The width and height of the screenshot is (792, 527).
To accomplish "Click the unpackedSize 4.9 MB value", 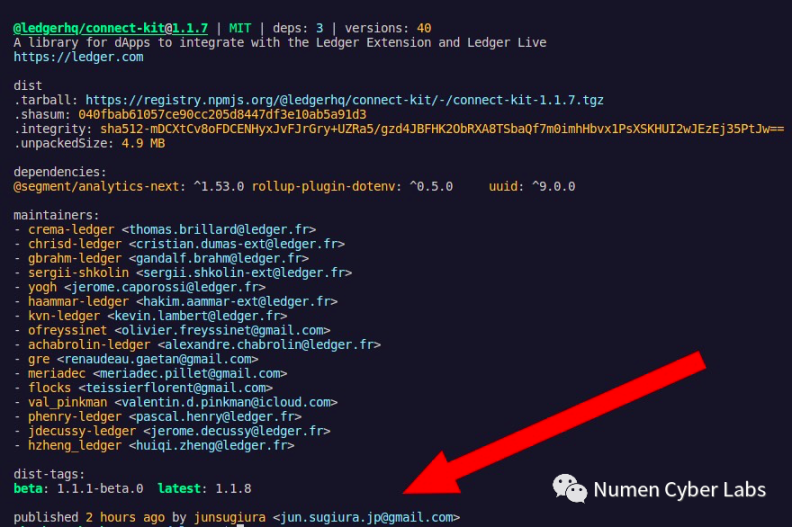I will [x=143, y=143].
